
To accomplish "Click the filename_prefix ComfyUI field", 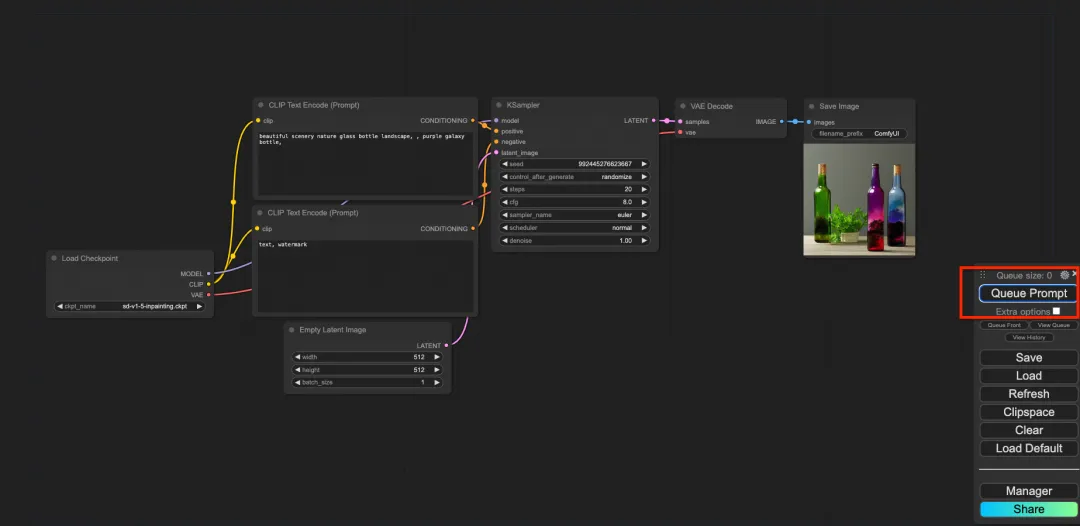I will (860, 134).
